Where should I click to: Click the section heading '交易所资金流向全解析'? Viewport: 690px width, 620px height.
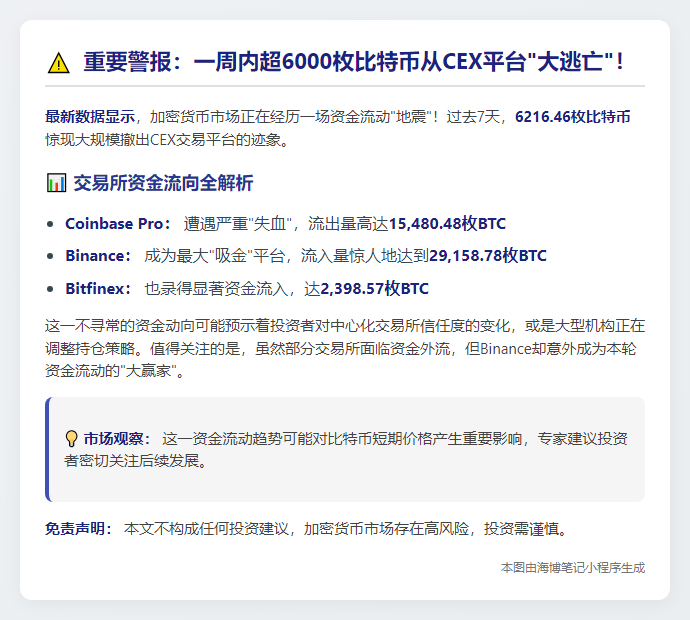coord(163,183)
